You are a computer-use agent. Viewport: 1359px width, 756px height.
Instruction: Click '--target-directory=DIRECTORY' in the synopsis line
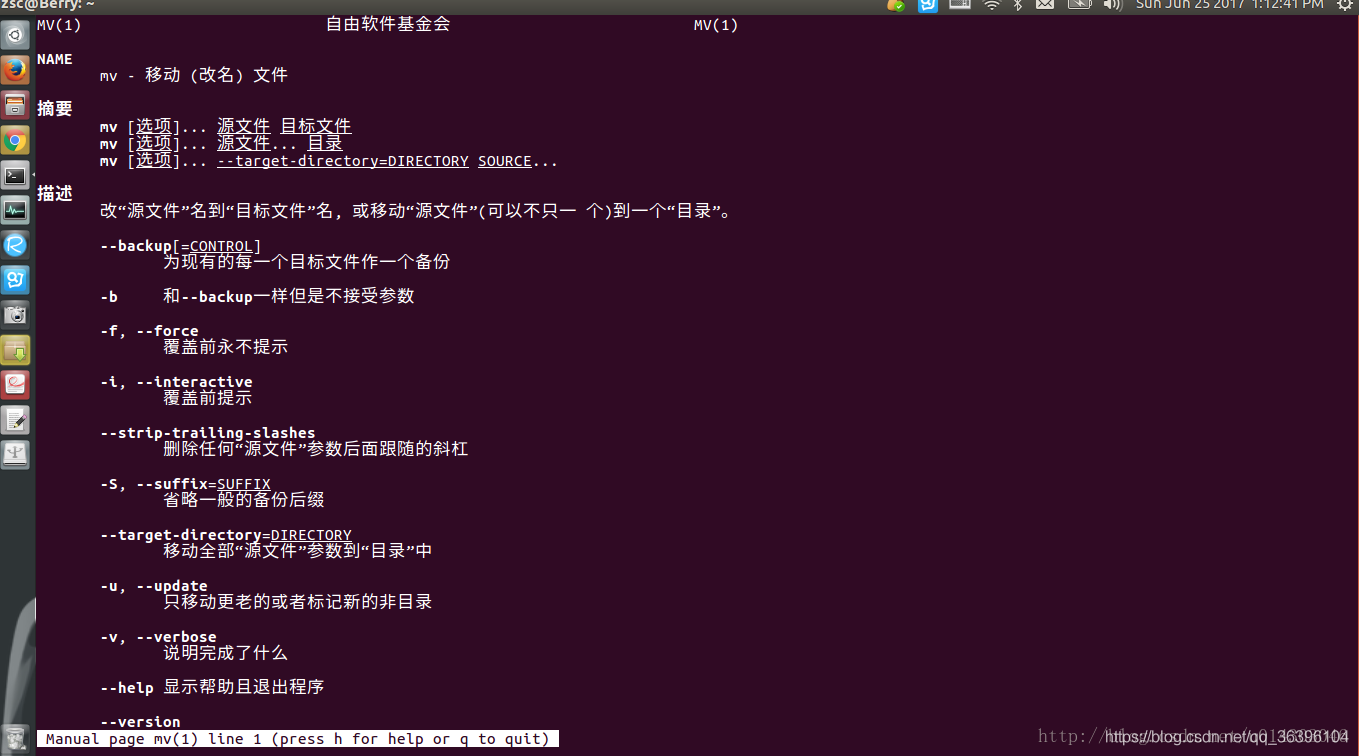coord(343,161)
